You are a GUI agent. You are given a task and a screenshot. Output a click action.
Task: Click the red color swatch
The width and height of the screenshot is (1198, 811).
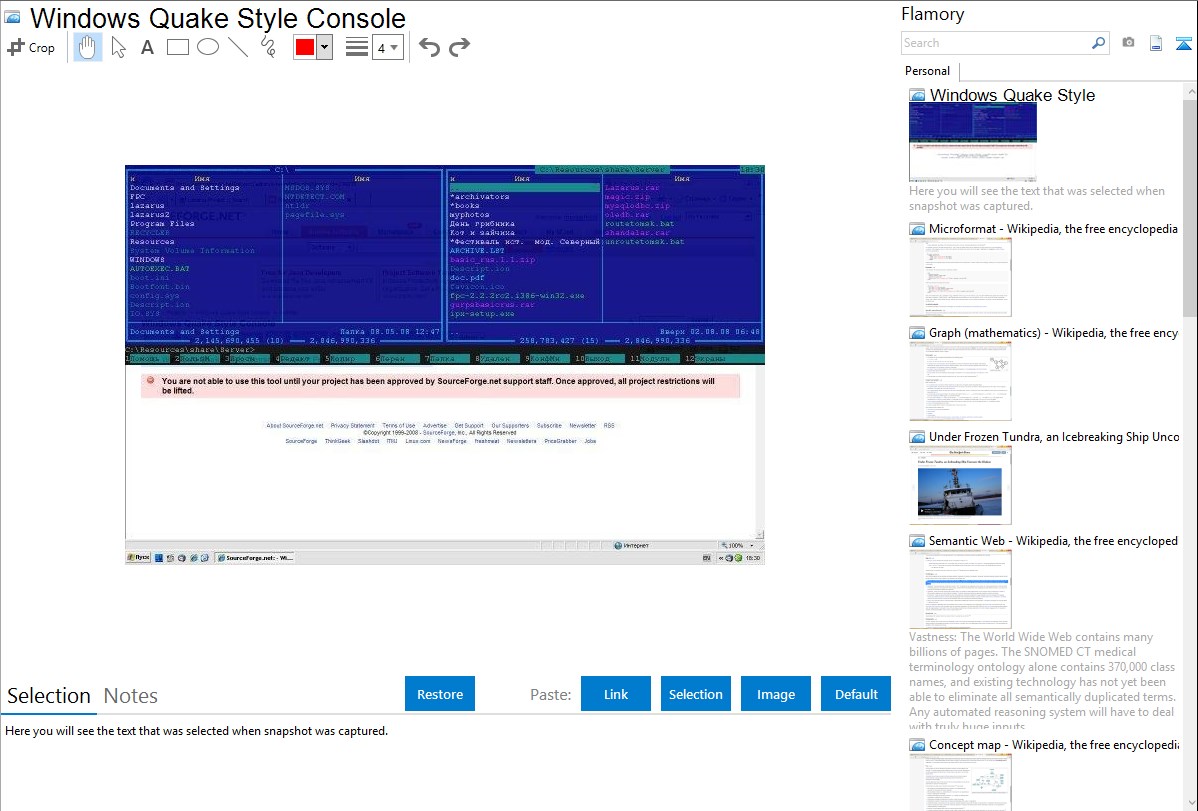[x=305, y=47]
